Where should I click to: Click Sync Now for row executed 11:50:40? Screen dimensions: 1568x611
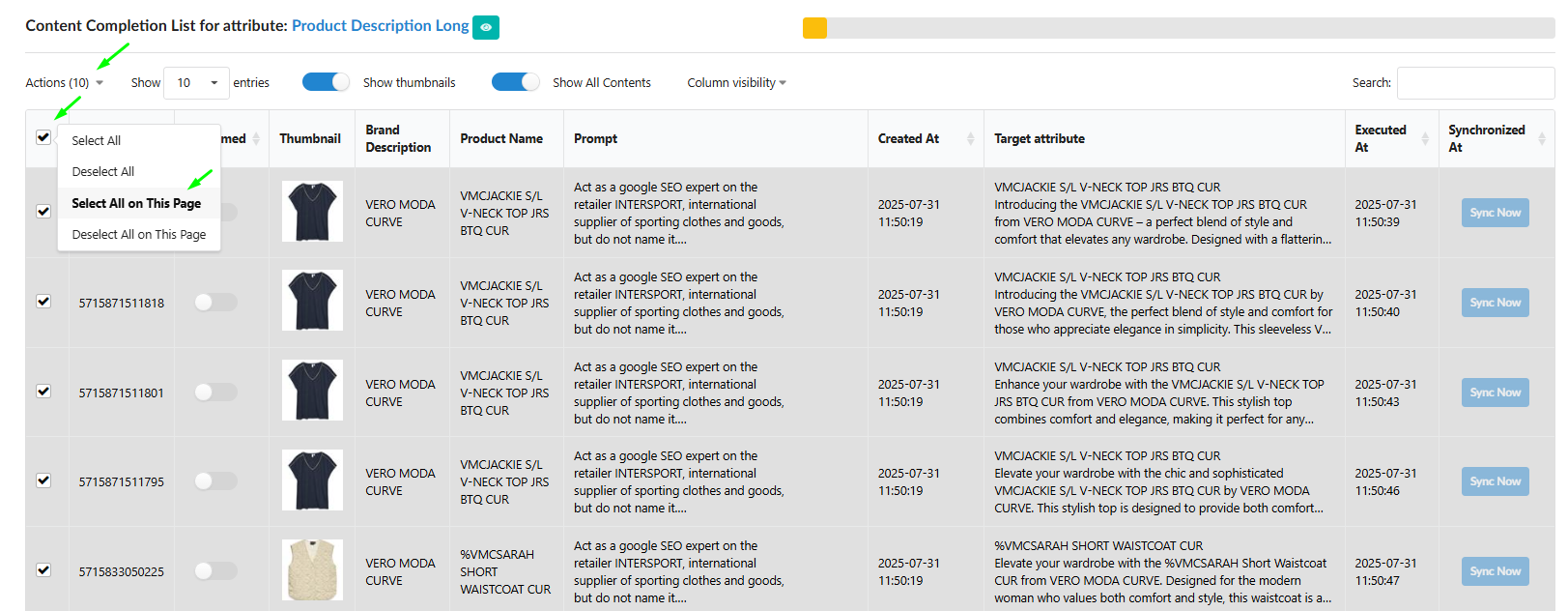click(x=1495, y=303)
